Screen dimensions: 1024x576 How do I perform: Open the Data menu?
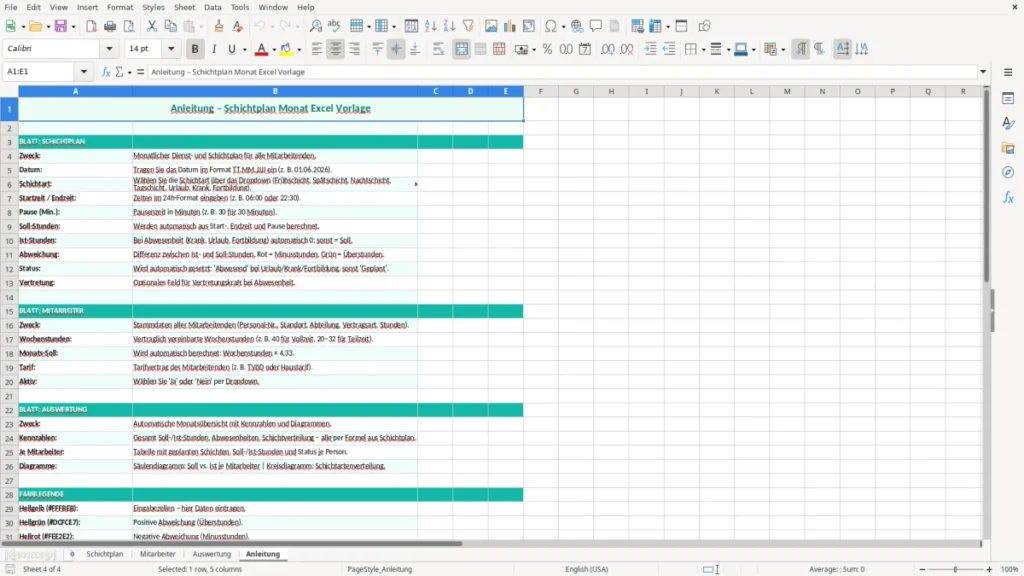coord(212,7)
